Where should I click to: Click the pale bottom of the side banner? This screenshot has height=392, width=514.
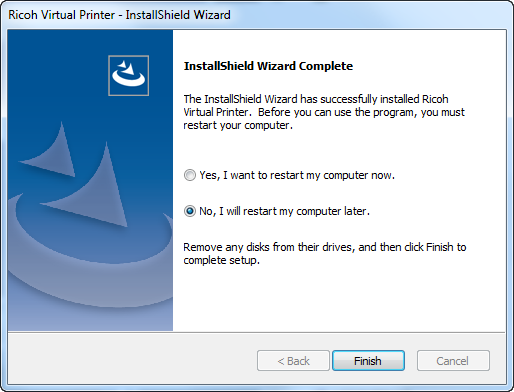click(x=90, y=318)
